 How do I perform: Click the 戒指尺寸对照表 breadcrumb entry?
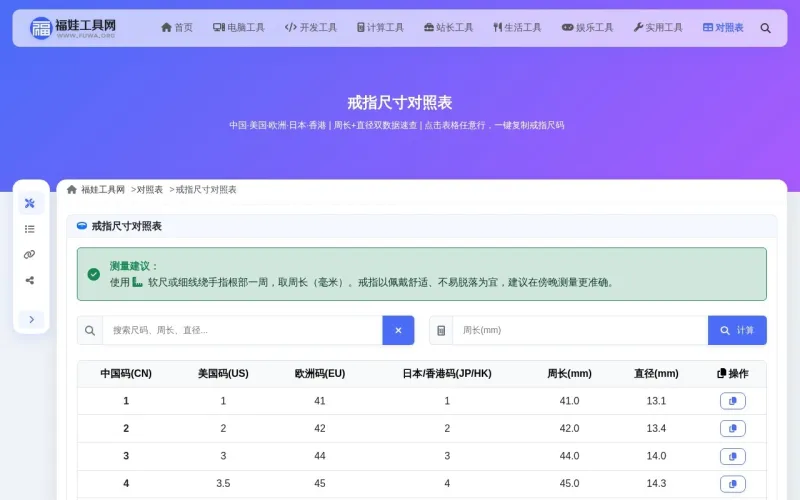click(206, 190)
